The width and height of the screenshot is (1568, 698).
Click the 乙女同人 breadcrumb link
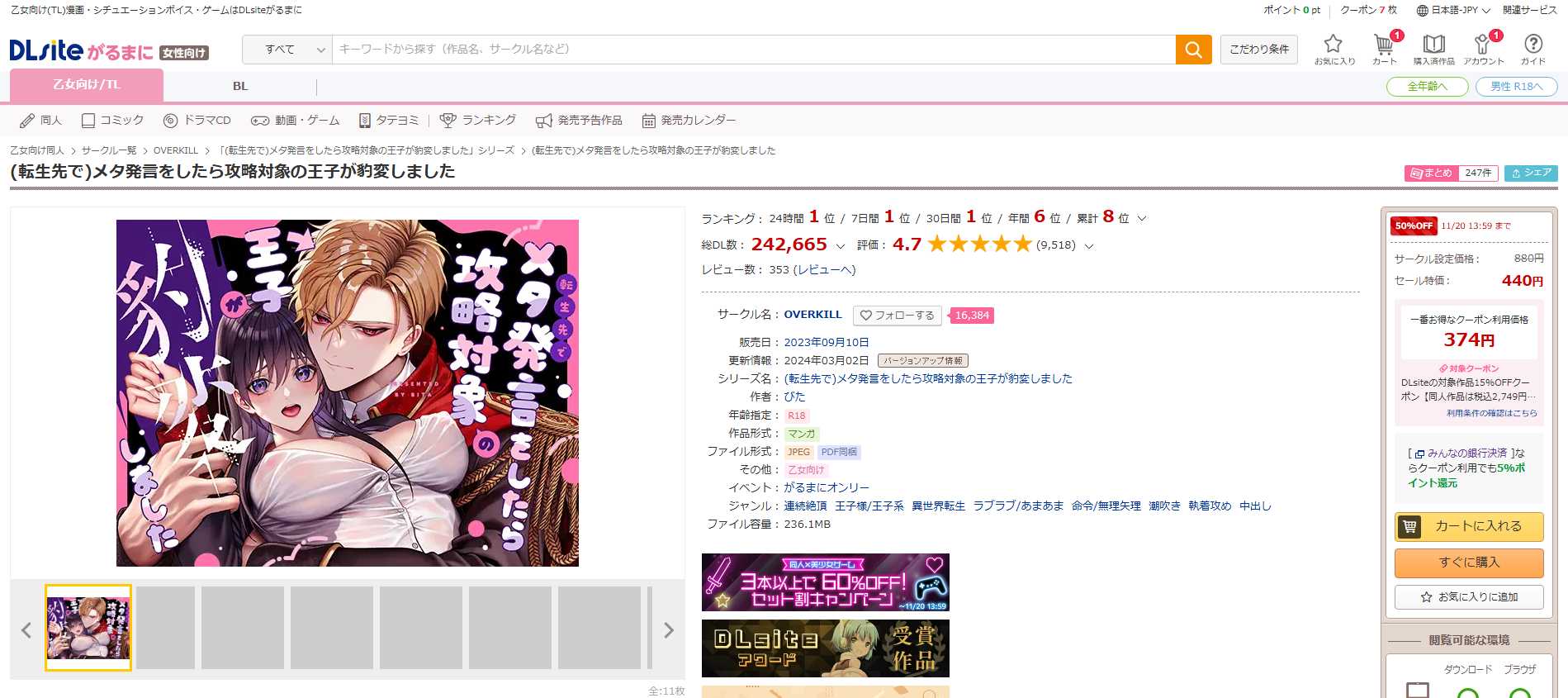point(37,151)
